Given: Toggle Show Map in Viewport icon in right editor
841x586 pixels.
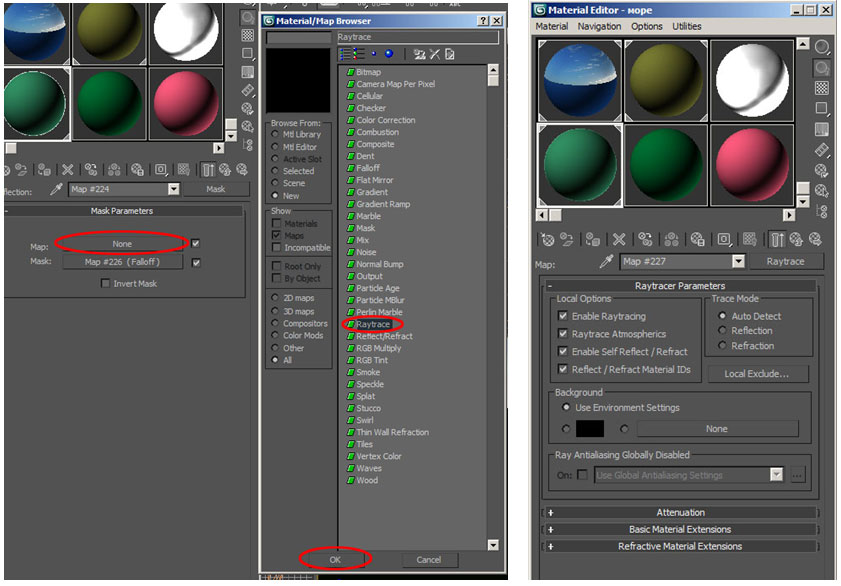Looking at the screenshot, I should 750,239.
